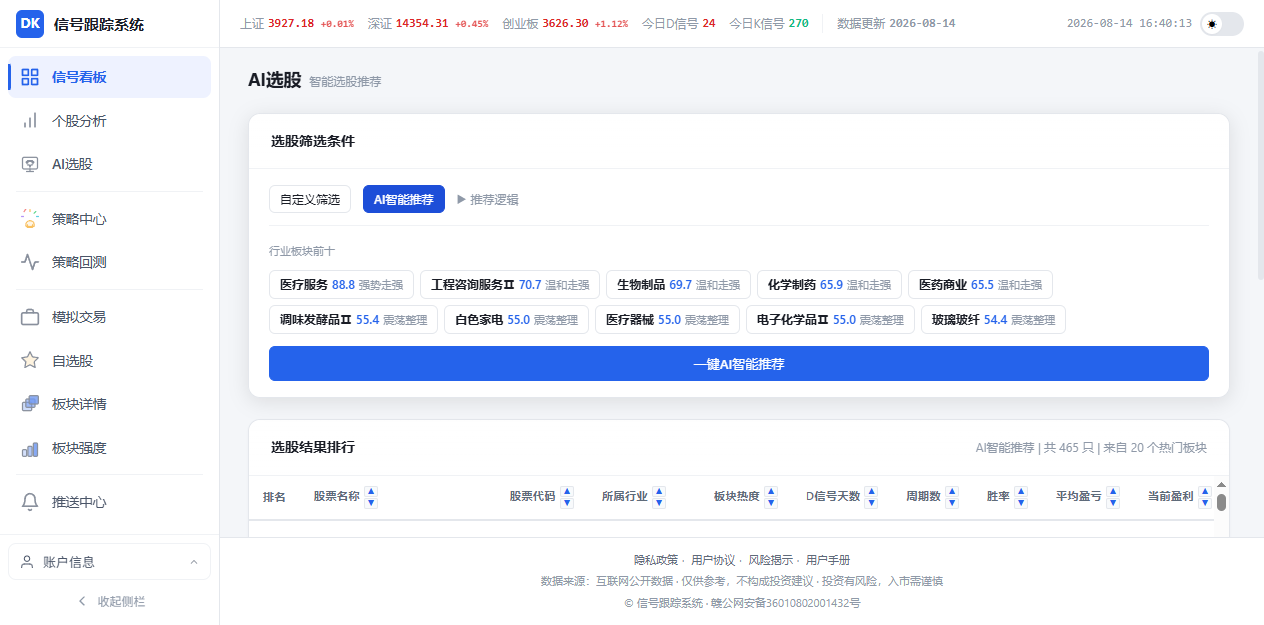Click the 板块强度 bar chart icon
1264x625 pixels.
tap(30, 448)
